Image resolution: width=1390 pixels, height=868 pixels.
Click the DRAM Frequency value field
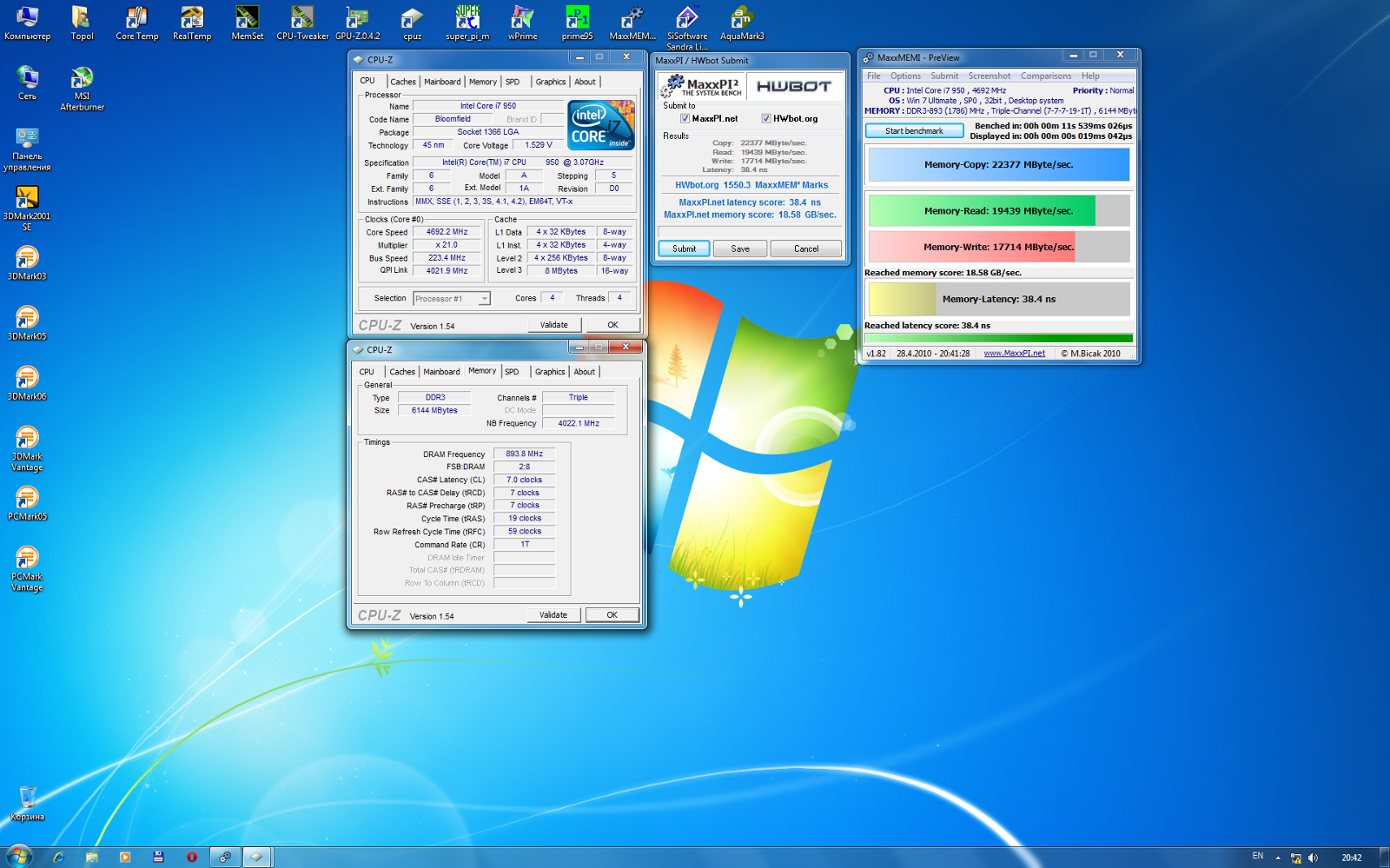point(524,454)
